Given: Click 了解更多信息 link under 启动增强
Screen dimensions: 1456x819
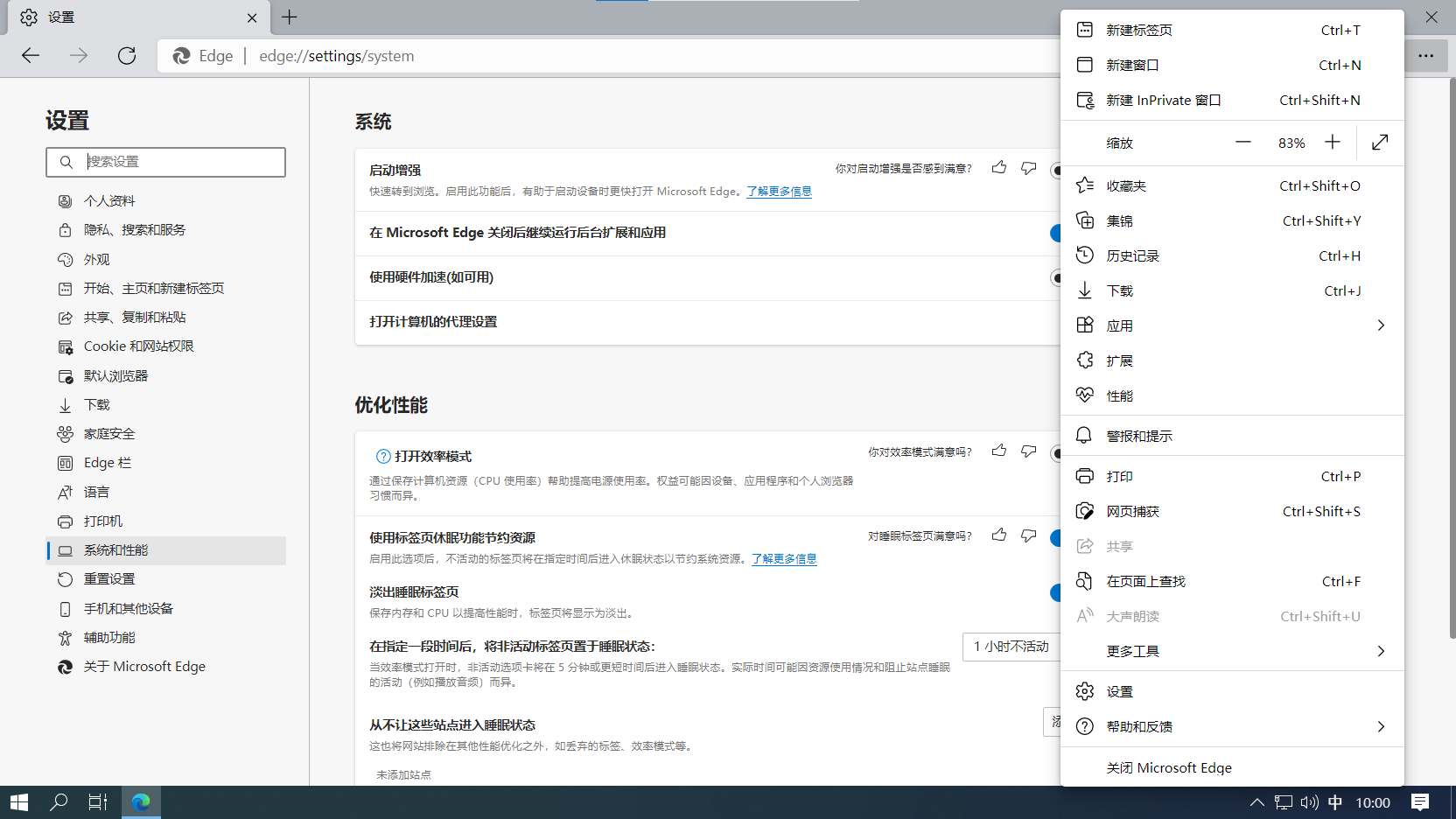Looking at the screenshot, I should click(x=779, y=192).
